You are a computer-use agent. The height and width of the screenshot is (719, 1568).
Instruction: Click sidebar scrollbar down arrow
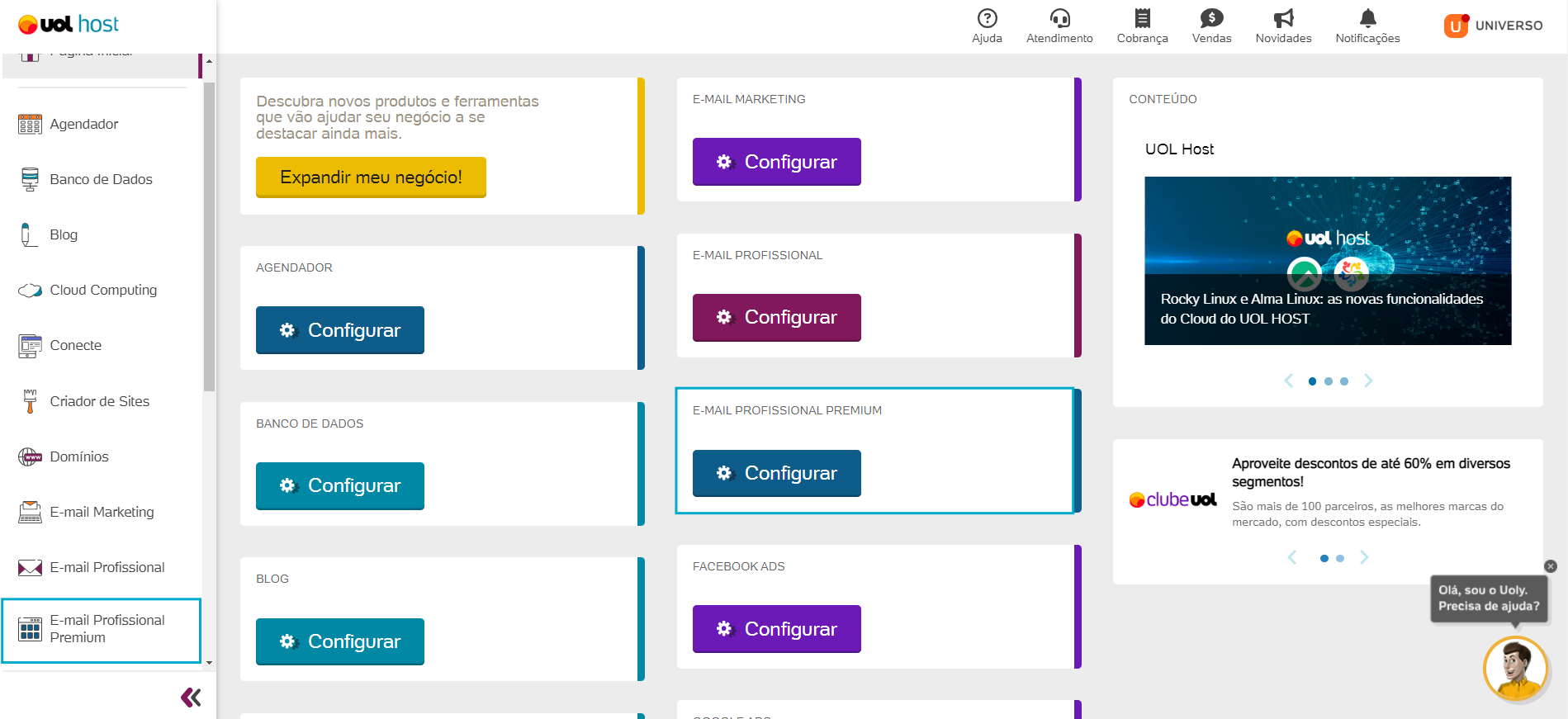(x=209, y=662)
